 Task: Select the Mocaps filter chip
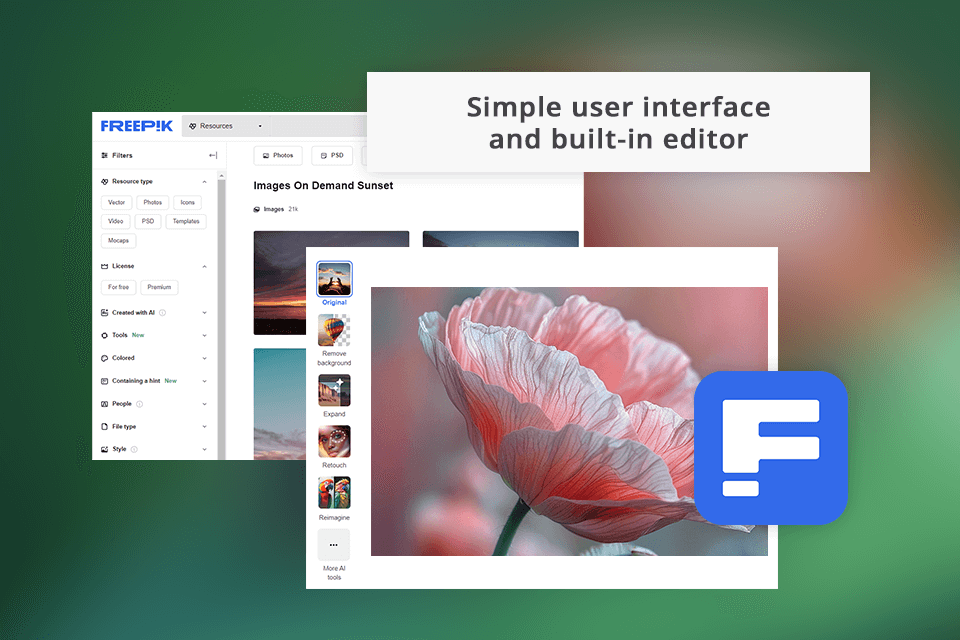[118, 241]
